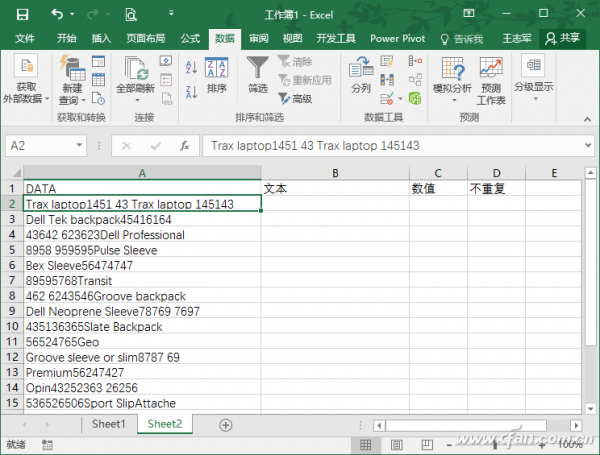Image resolution: width=600 pixels, height=455 pixels.
Task: Click the formula bar input field
Action: 393,145
